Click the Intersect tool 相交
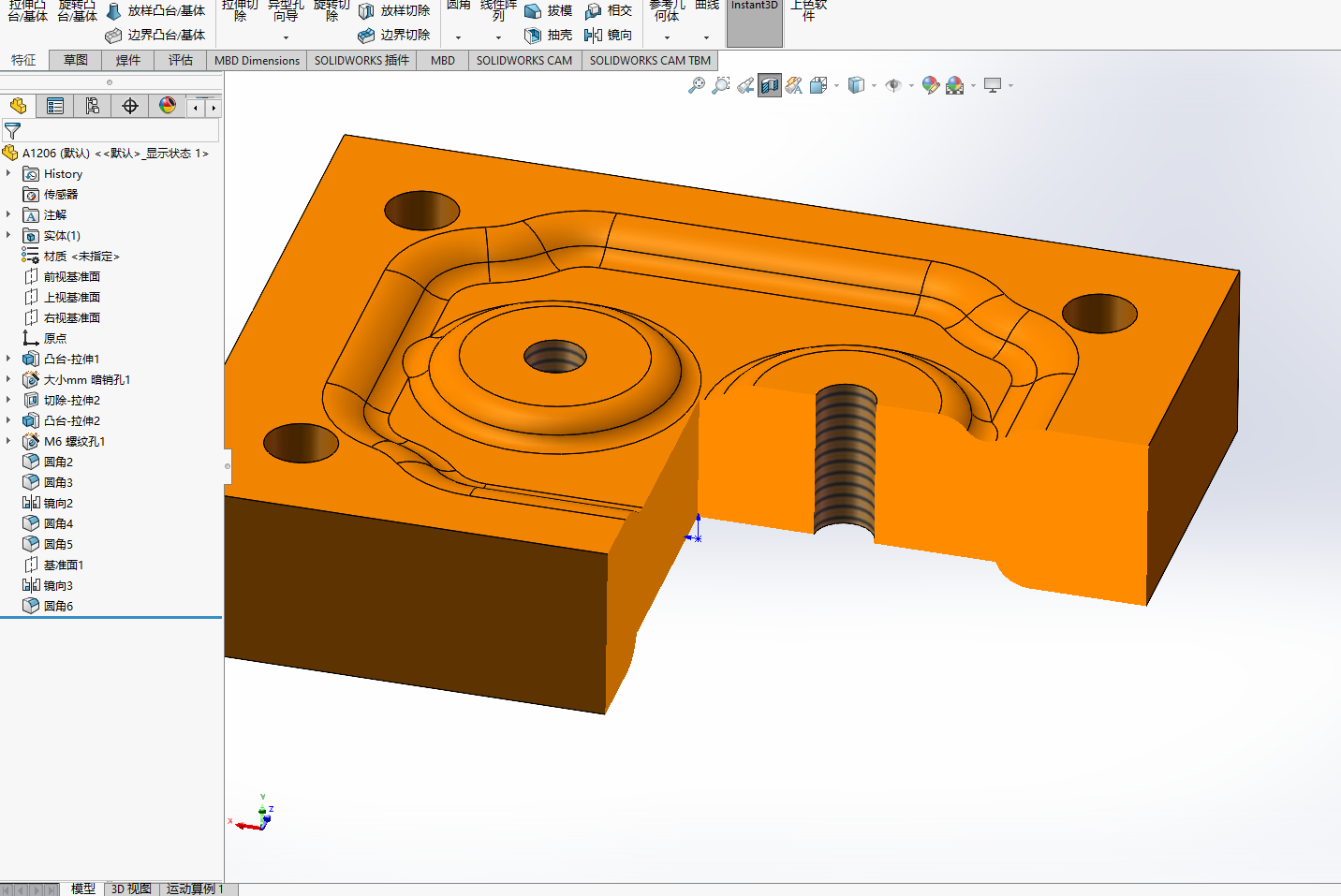The height and width of the screenshot is (896, 1341). pos(608,10)
